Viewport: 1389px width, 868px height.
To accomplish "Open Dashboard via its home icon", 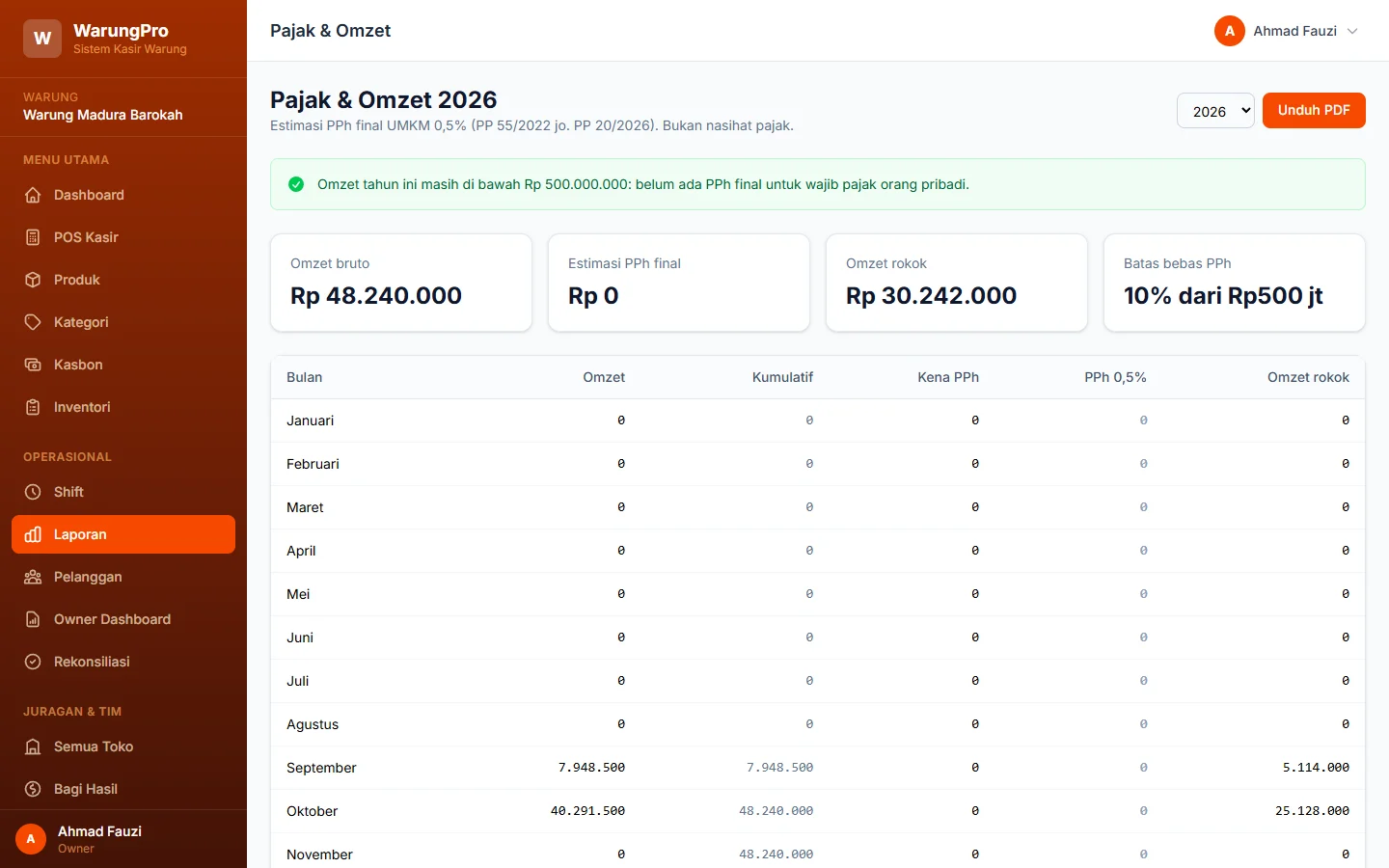I will (x=33, y=195).
